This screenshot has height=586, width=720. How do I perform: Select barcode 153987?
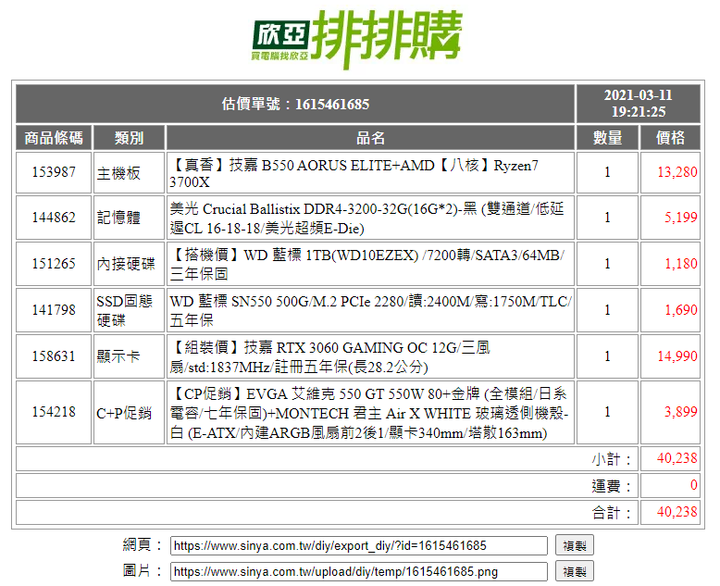point(54,172)
